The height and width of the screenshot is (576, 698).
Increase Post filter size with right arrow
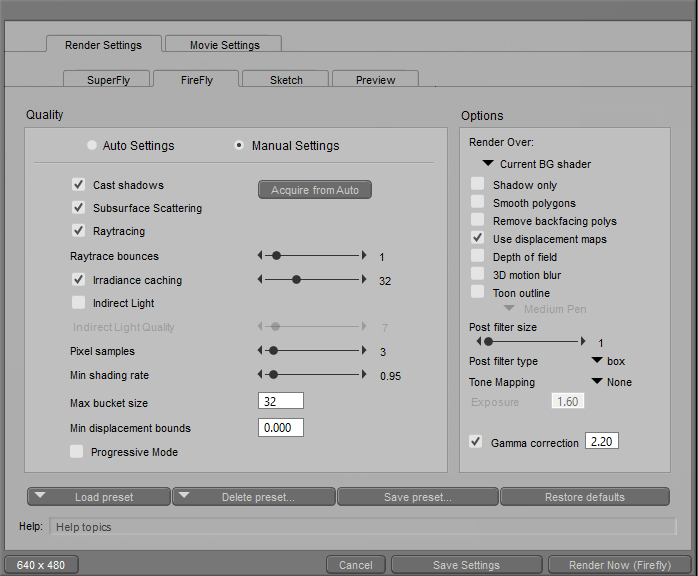pyautogui.click(x=583, y=341)
